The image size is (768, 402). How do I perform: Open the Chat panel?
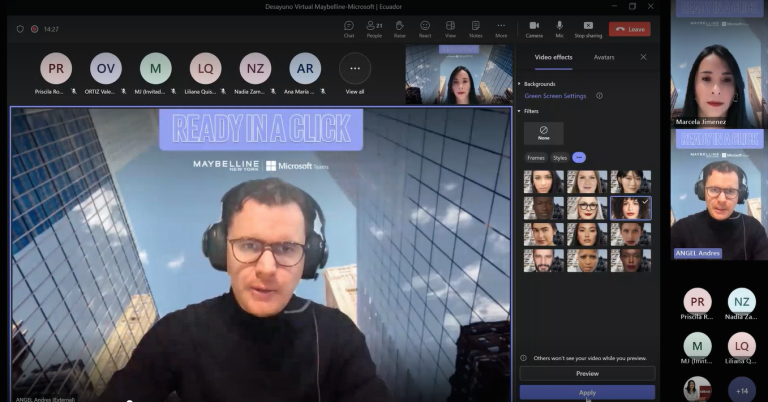[349, 28]
